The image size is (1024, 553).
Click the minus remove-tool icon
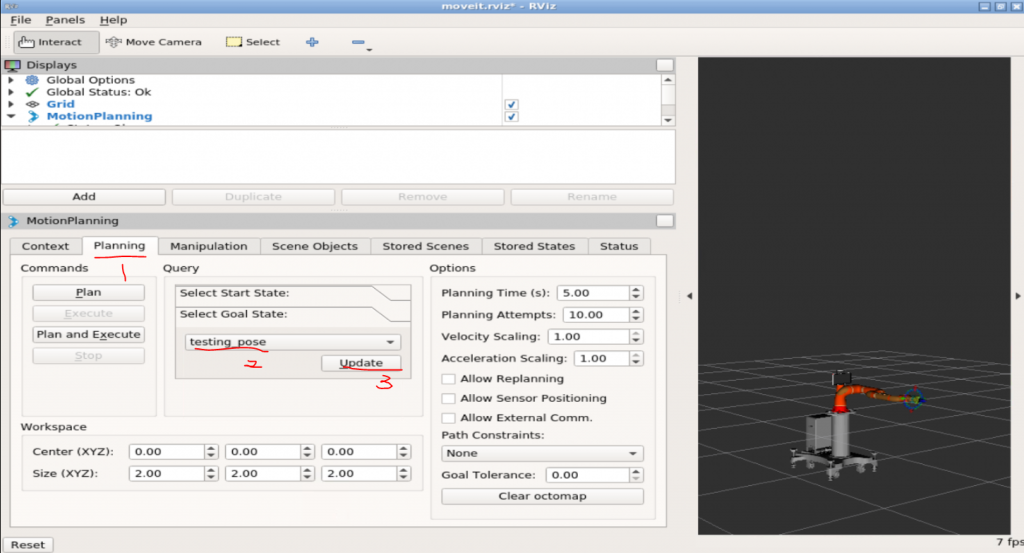point(358,42)
